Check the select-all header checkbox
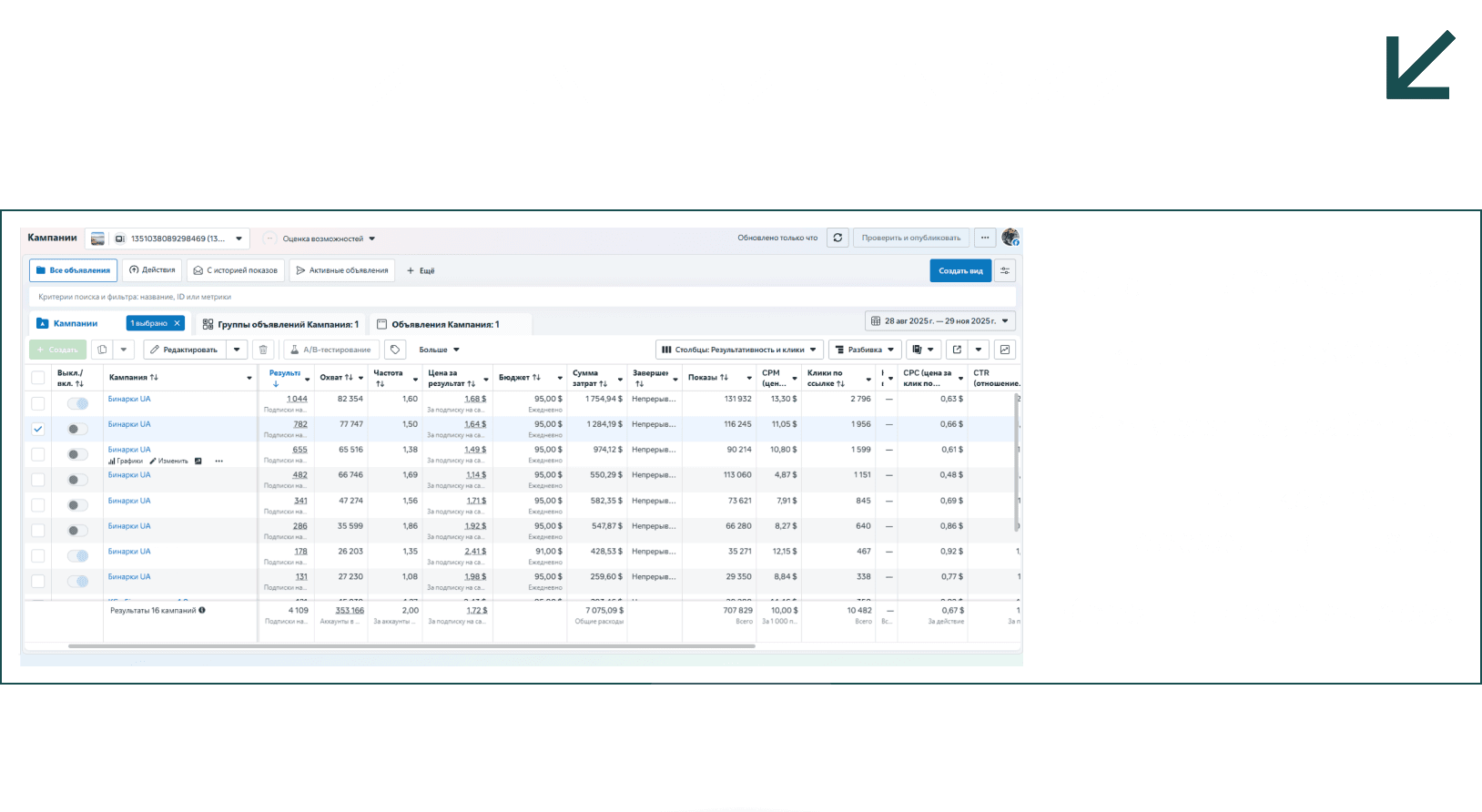This screenshot has height=812, width=1482. click(x=37, y=378)
